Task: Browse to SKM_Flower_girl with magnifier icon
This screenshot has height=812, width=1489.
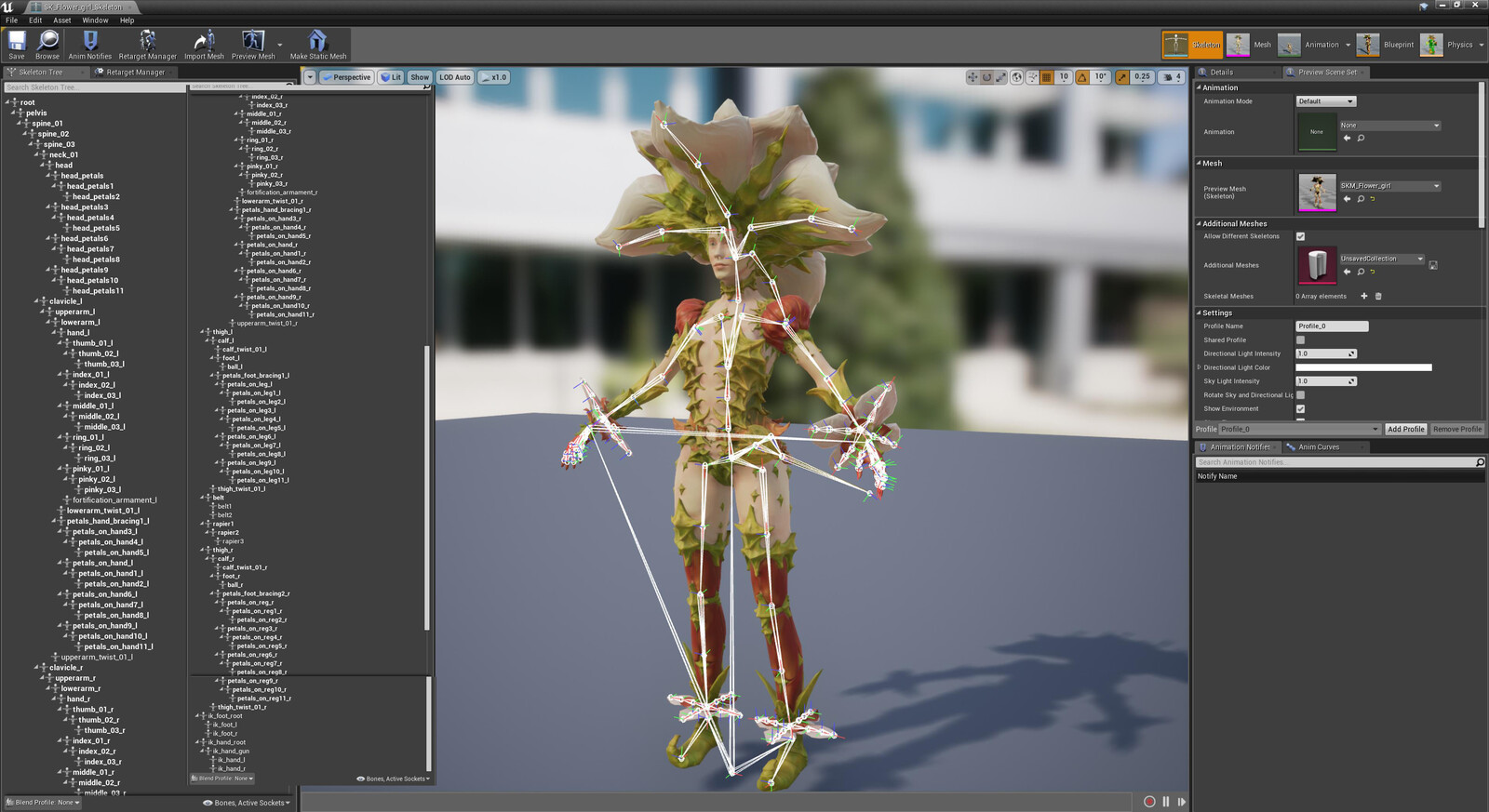Action: pyautogui.click(x=1361, y=198)
